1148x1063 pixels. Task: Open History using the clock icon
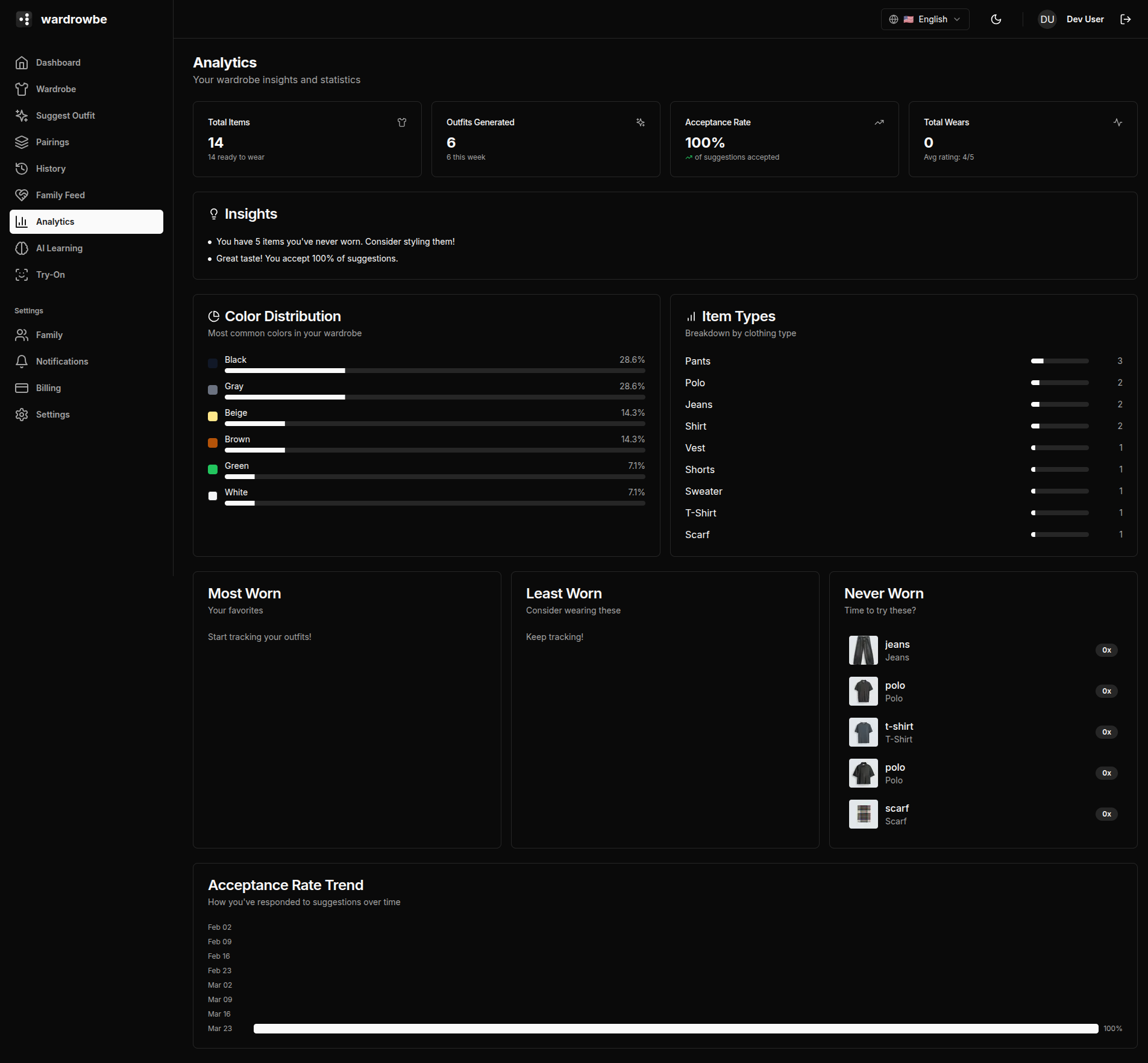point(22,168)
